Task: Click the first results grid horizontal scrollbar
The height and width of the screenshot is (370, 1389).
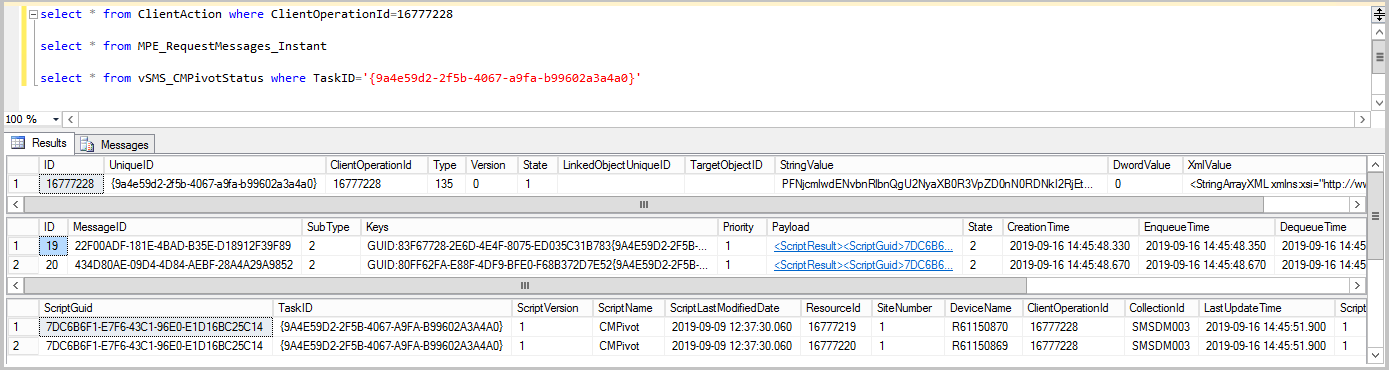Action: click(x=686, y=203)
